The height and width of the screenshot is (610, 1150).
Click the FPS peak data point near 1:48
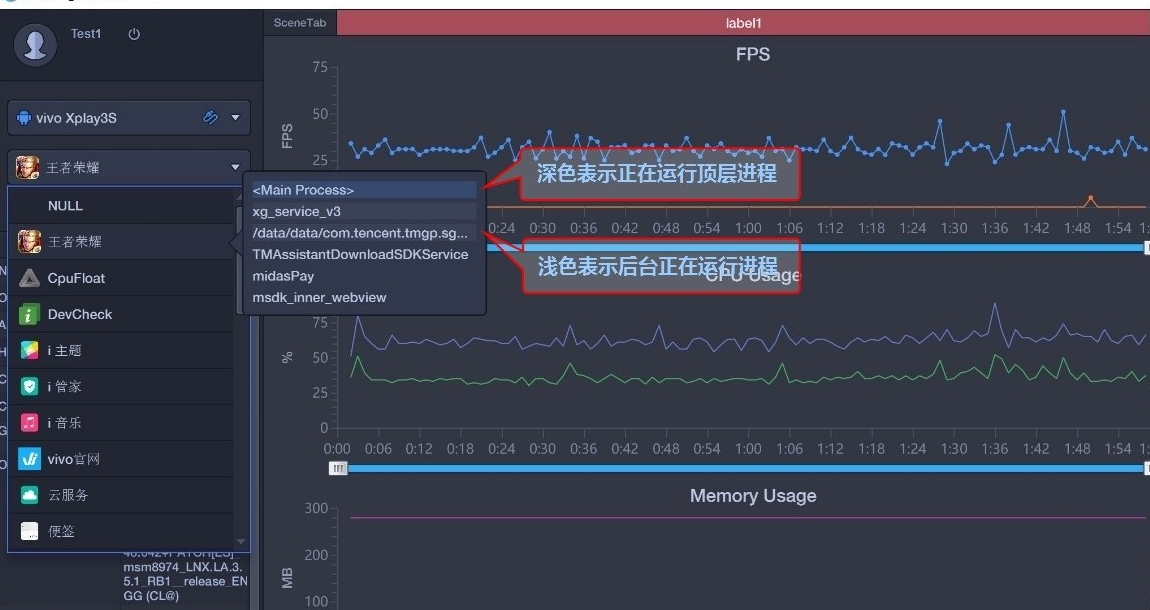1063,112
